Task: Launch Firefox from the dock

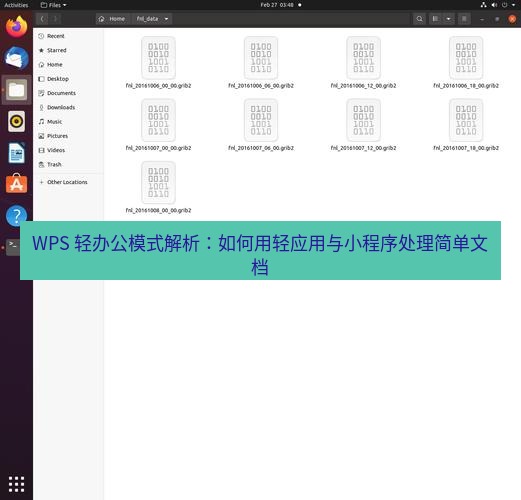Action: (16, 27)
